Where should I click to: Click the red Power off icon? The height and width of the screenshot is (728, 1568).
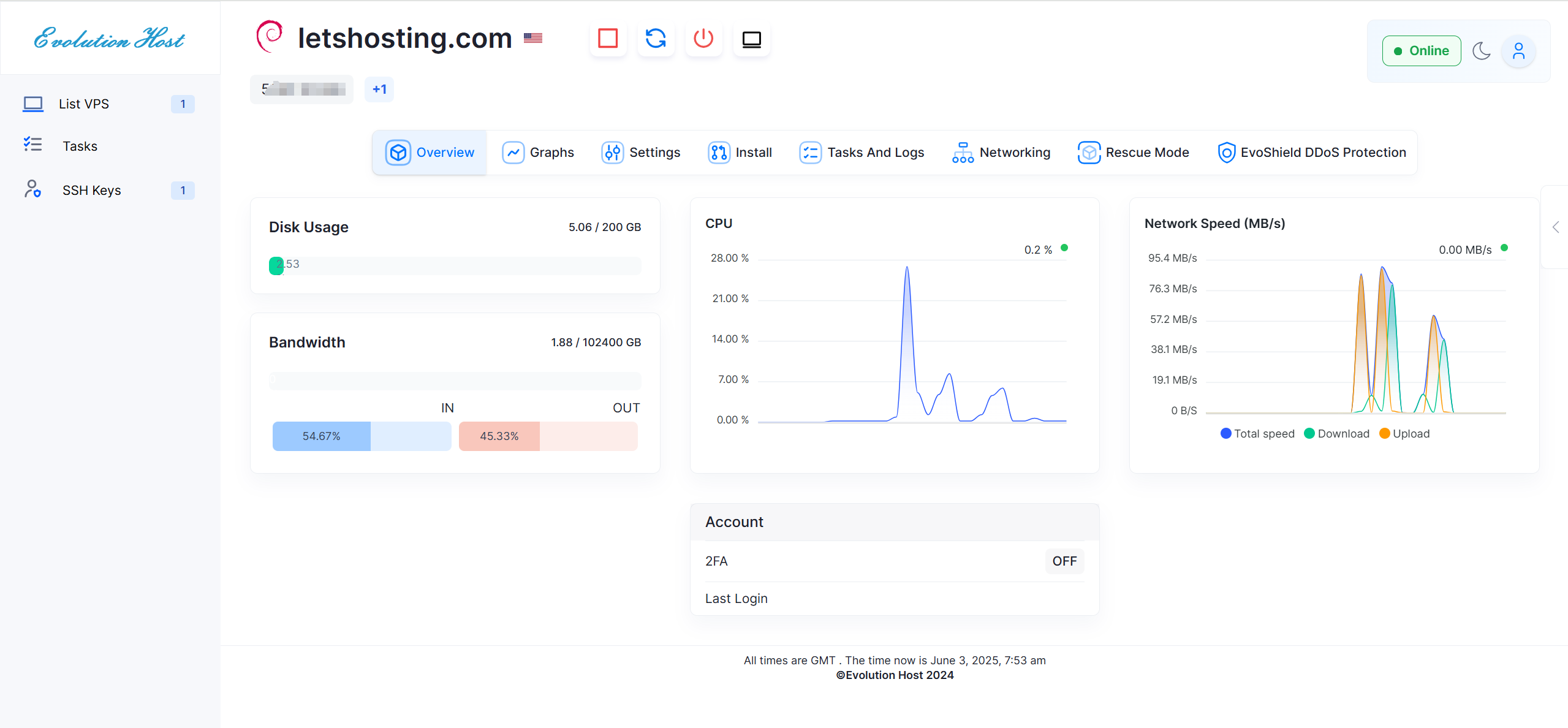[x=703, y=39]
